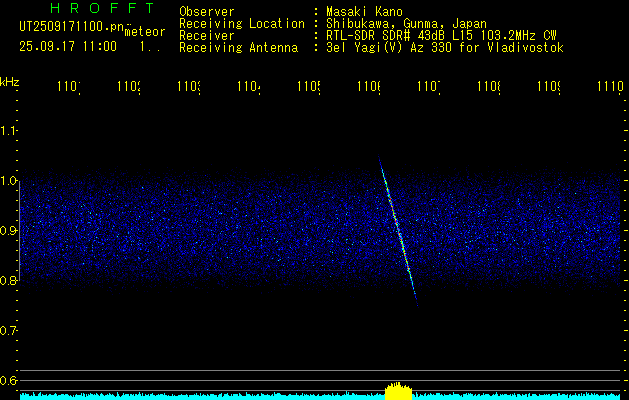Click the first 110 time tick label

(x=67, y=88)
